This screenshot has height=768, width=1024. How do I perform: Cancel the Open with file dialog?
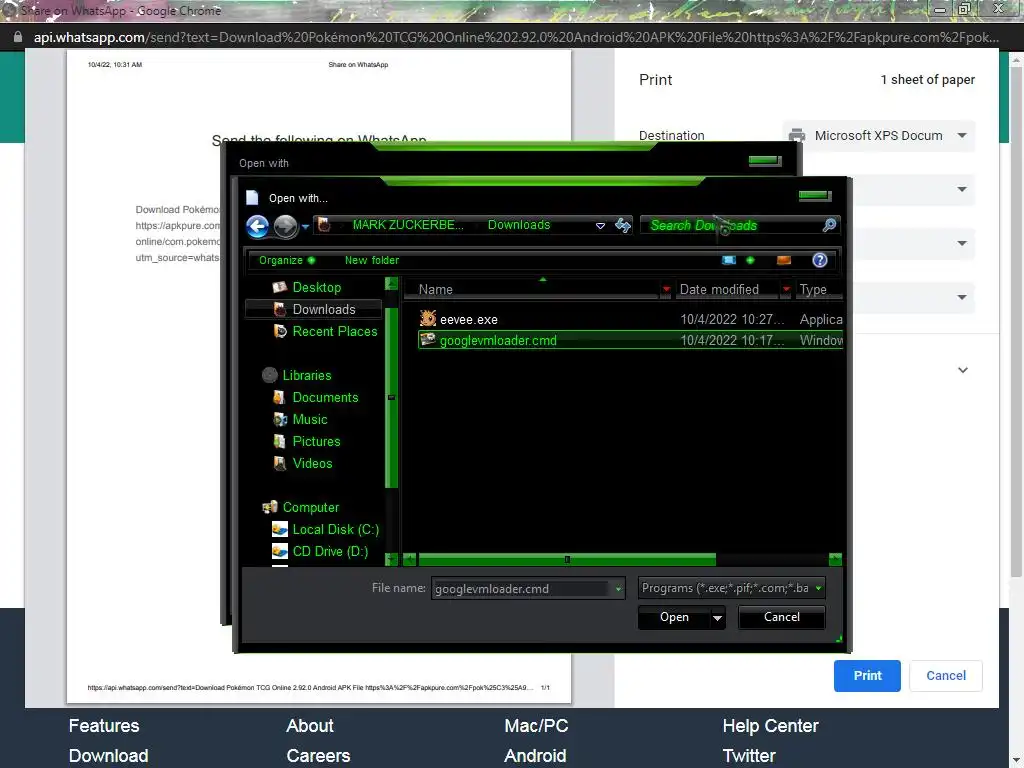781,617
